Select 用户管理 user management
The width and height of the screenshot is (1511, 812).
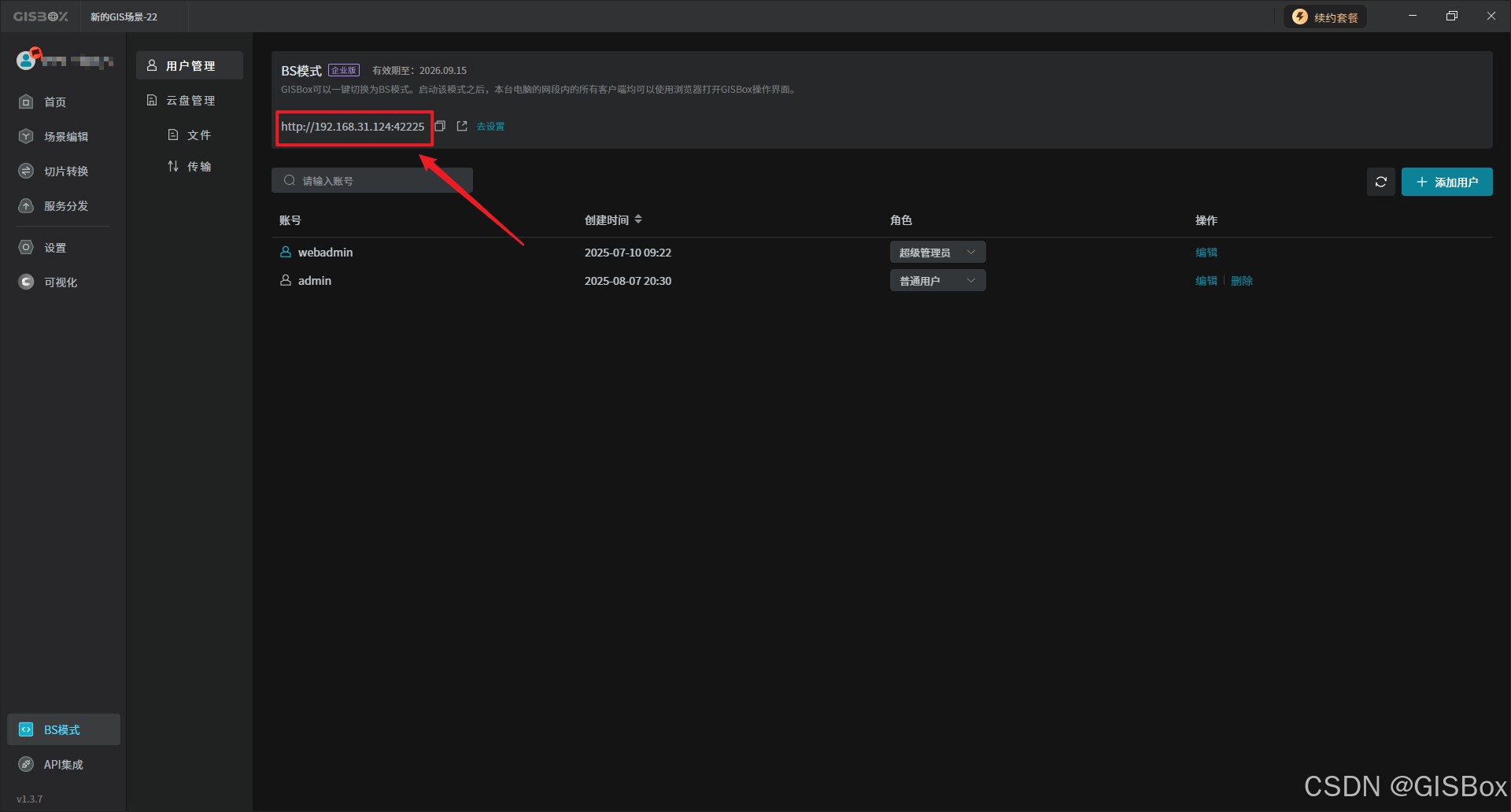[x=190, y=66]
